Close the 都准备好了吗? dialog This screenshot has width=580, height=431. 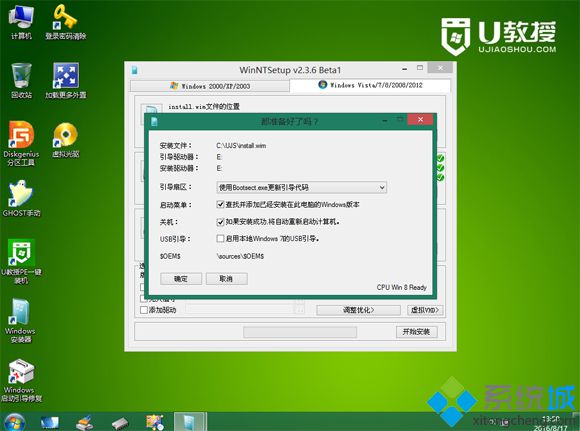click(x=420, y=119)
